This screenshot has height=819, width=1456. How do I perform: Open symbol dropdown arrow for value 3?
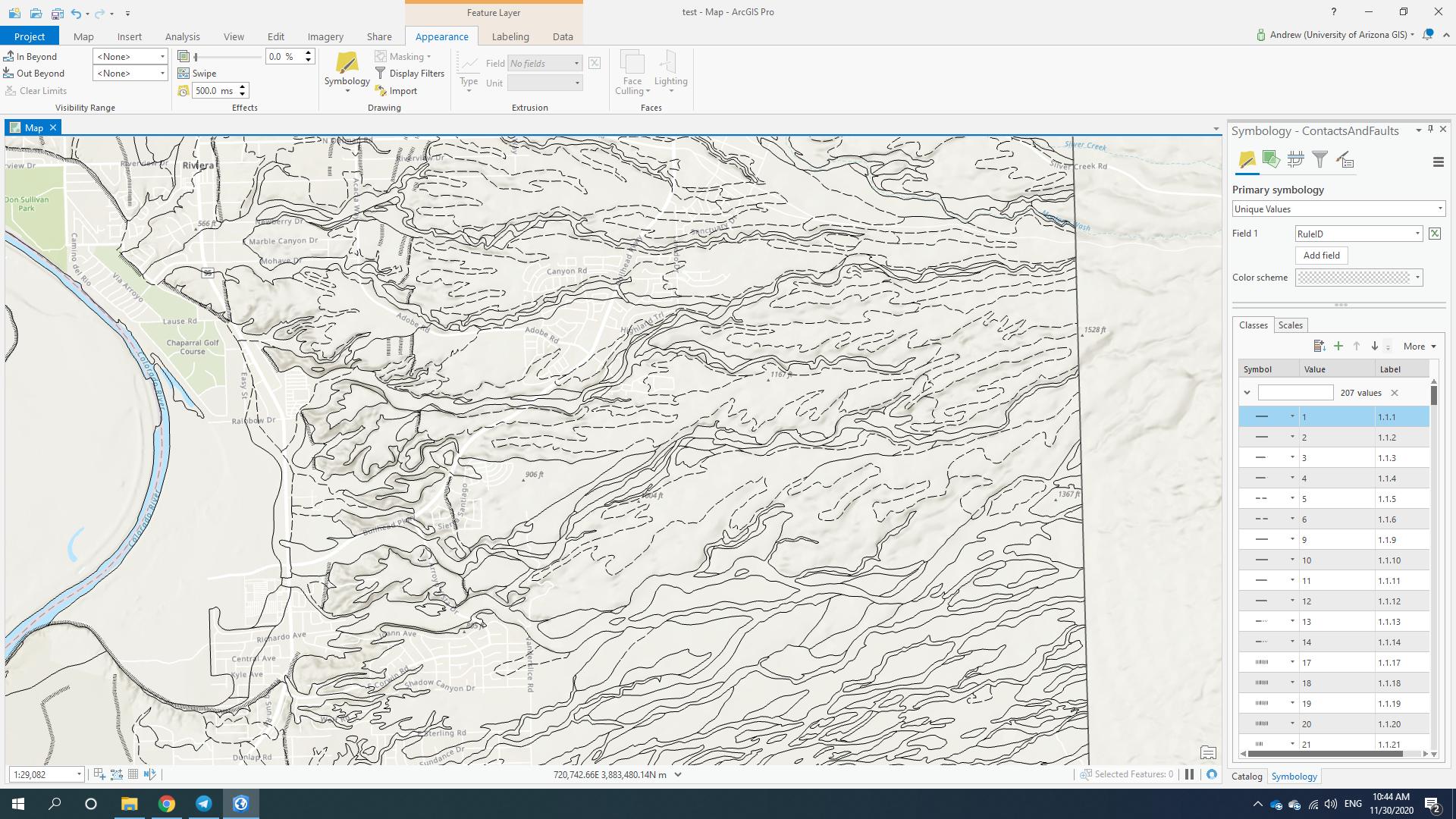(x=1292, y=457)
